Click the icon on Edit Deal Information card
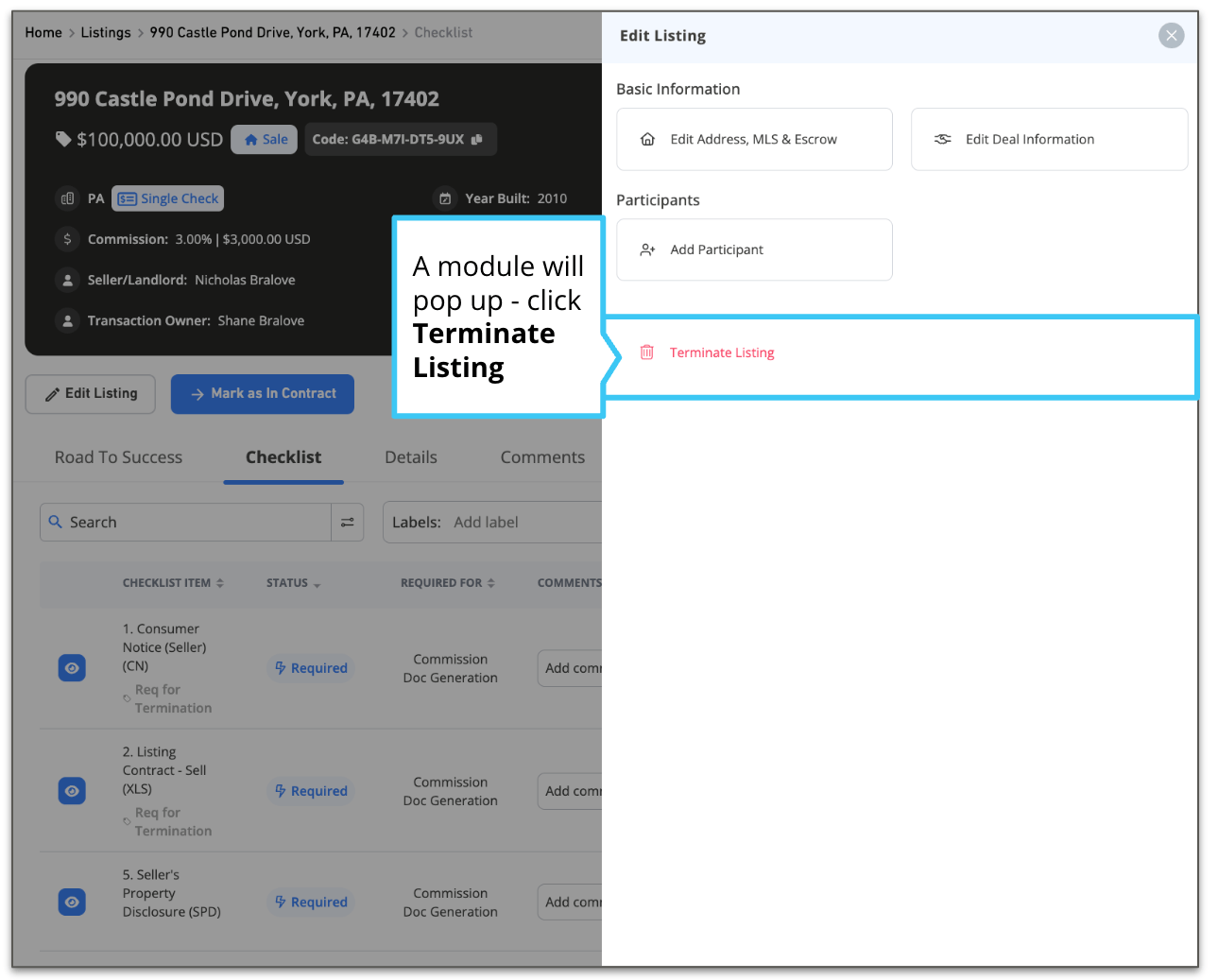Image resolution: width=1218 pixels, height=980 pixels. click(942, 139)
